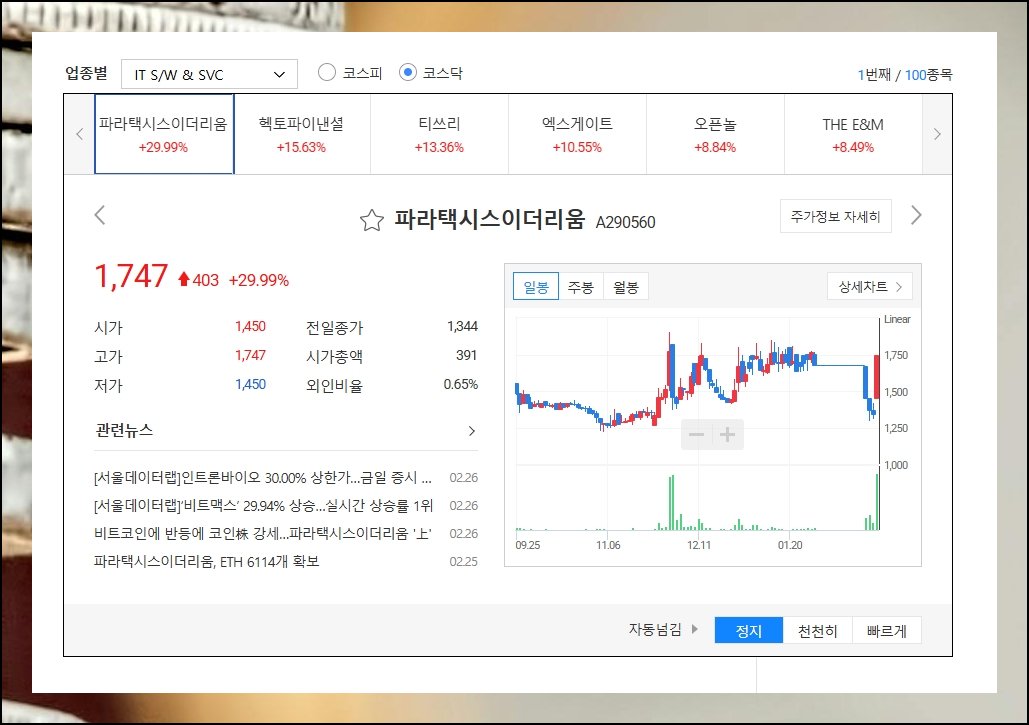Select 오픈놀 card in carousel
Viewport: 1029px width, 725px height.
point(715,134)
